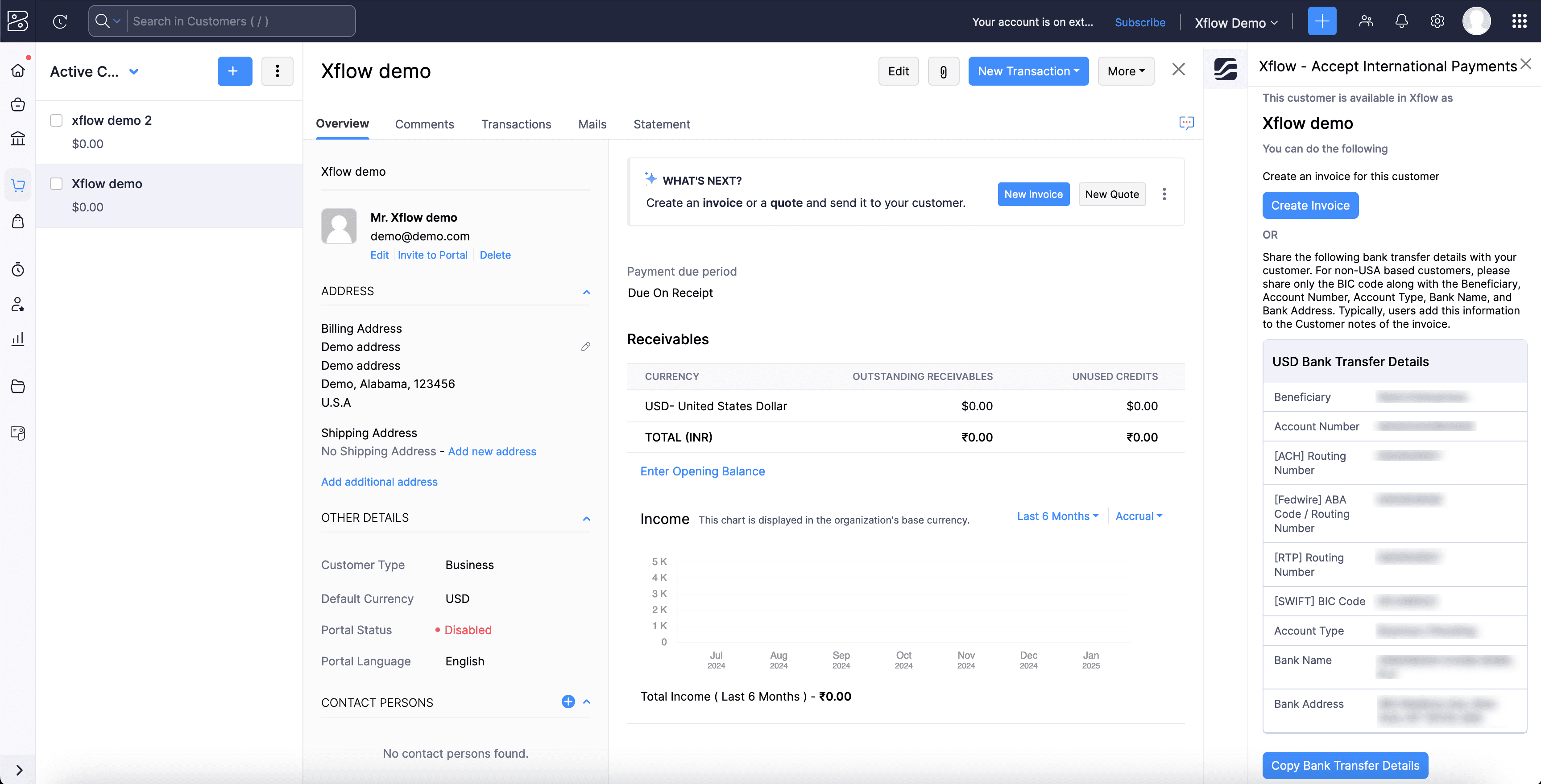Open the Last 6 Months dropdown

pos(1058,516)
